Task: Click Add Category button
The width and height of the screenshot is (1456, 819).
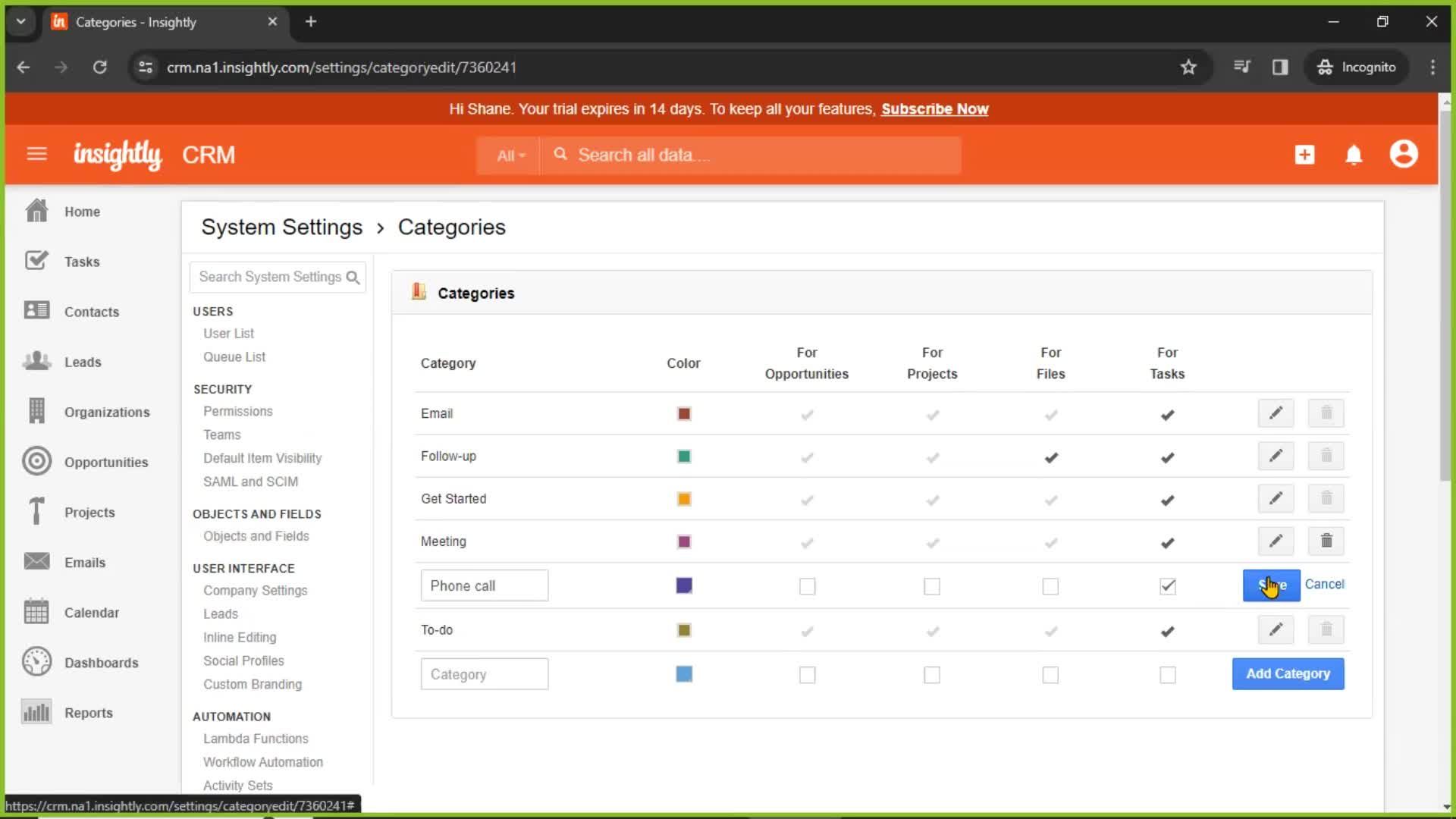Action: pyautogui.click(x=1288, y=673)
